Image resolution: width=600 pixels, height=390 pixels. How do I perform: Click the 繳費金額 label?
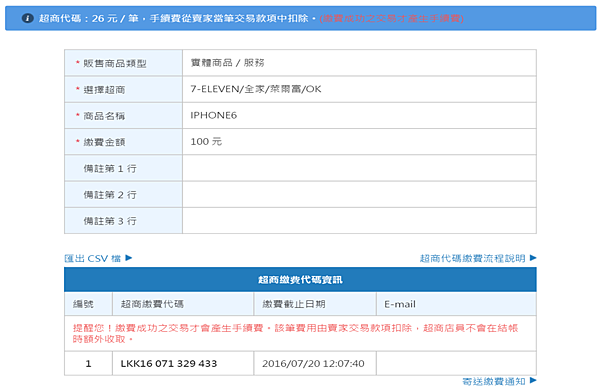click(104, 142)
